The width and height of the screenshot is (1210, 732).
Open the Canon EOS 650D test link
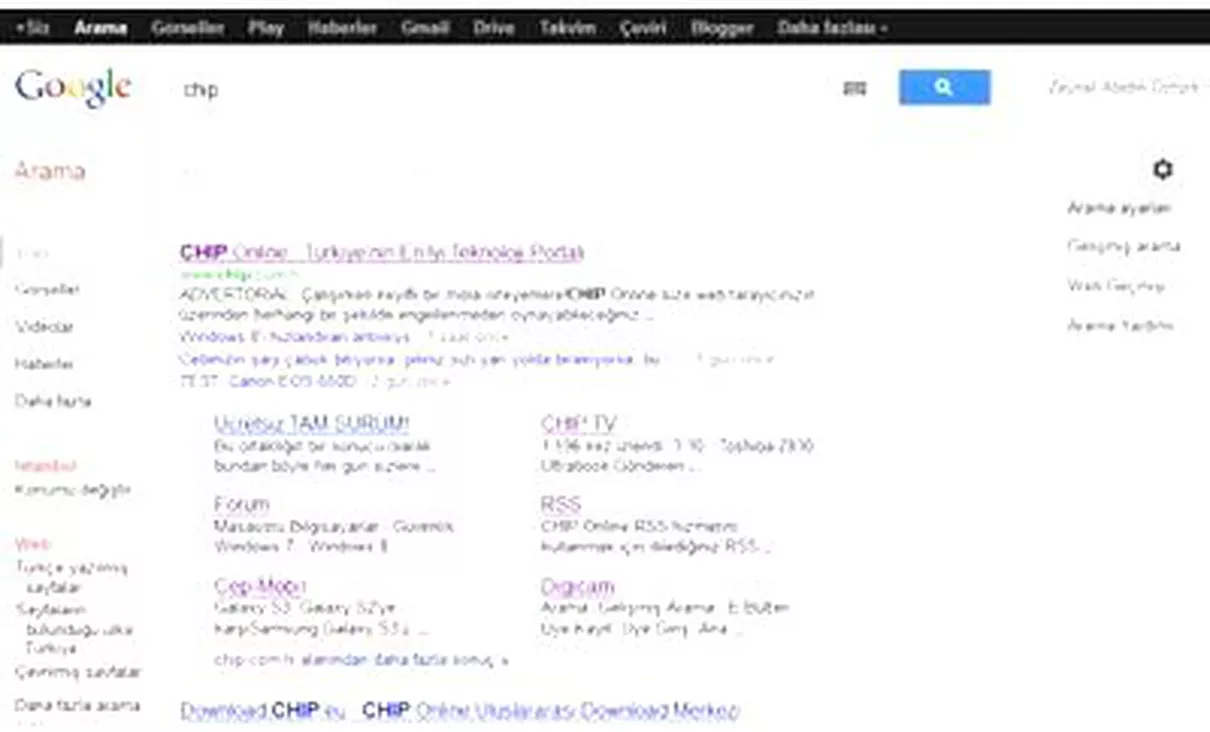[270, 381]
